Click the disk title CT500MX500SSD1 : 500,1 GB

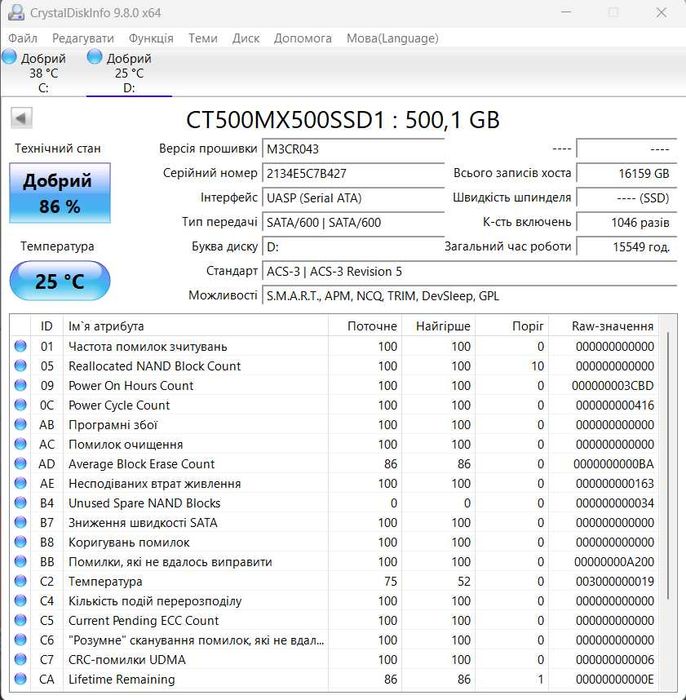click(342, 119)
